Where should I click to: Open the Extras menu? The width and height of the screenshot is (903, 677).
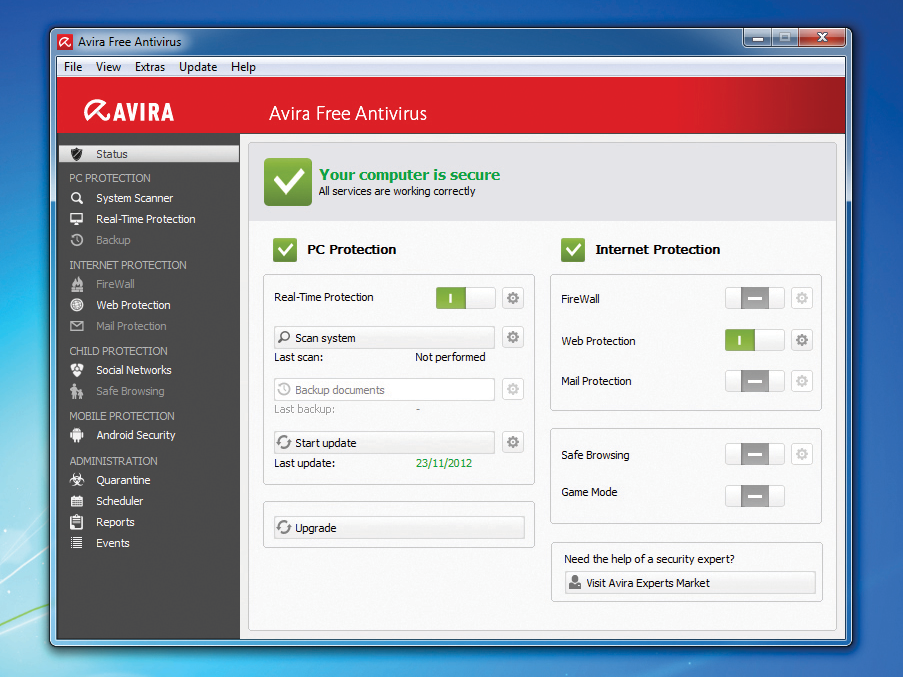point(149,67)
